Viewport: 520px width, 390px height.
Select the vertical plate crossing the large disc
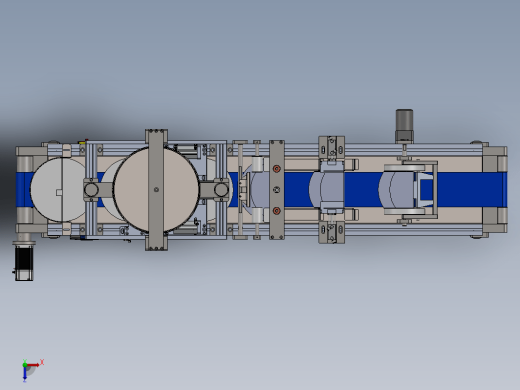pyautogui.click(x=156, y=190)
